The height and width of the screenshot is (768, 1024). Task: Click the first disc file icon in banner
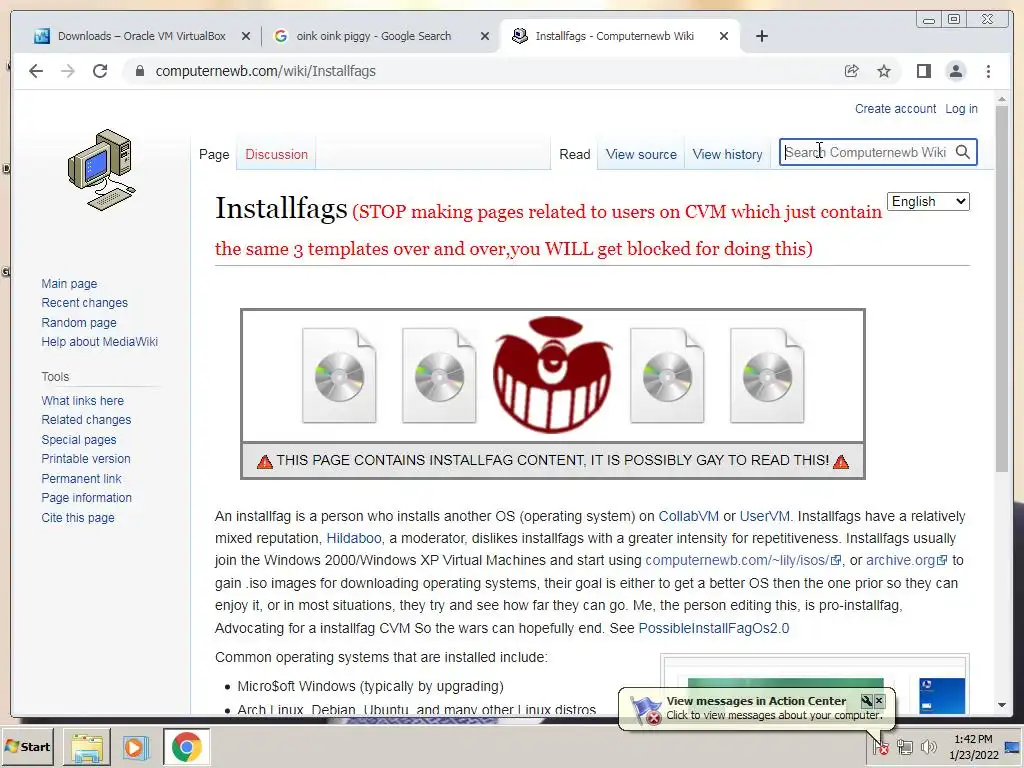tap(339, 376)
